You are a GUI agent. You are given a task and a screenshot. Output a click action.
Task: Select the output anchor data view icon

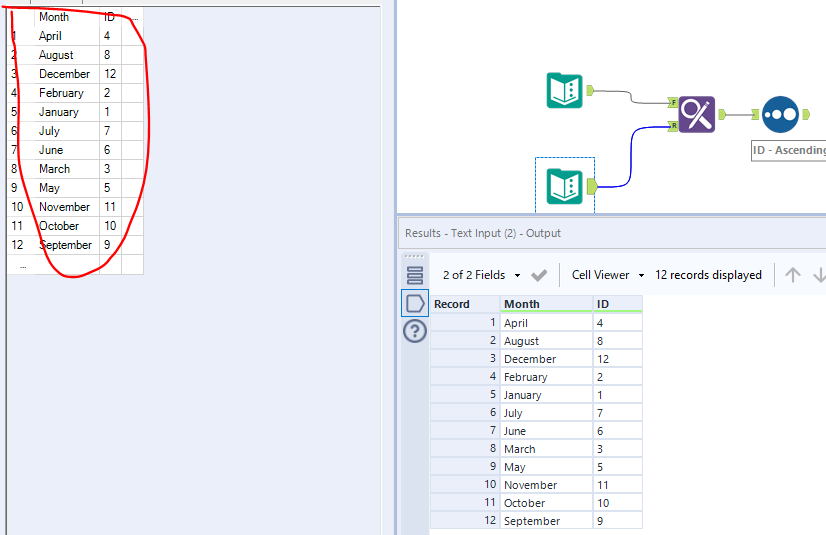click(415, 303)
